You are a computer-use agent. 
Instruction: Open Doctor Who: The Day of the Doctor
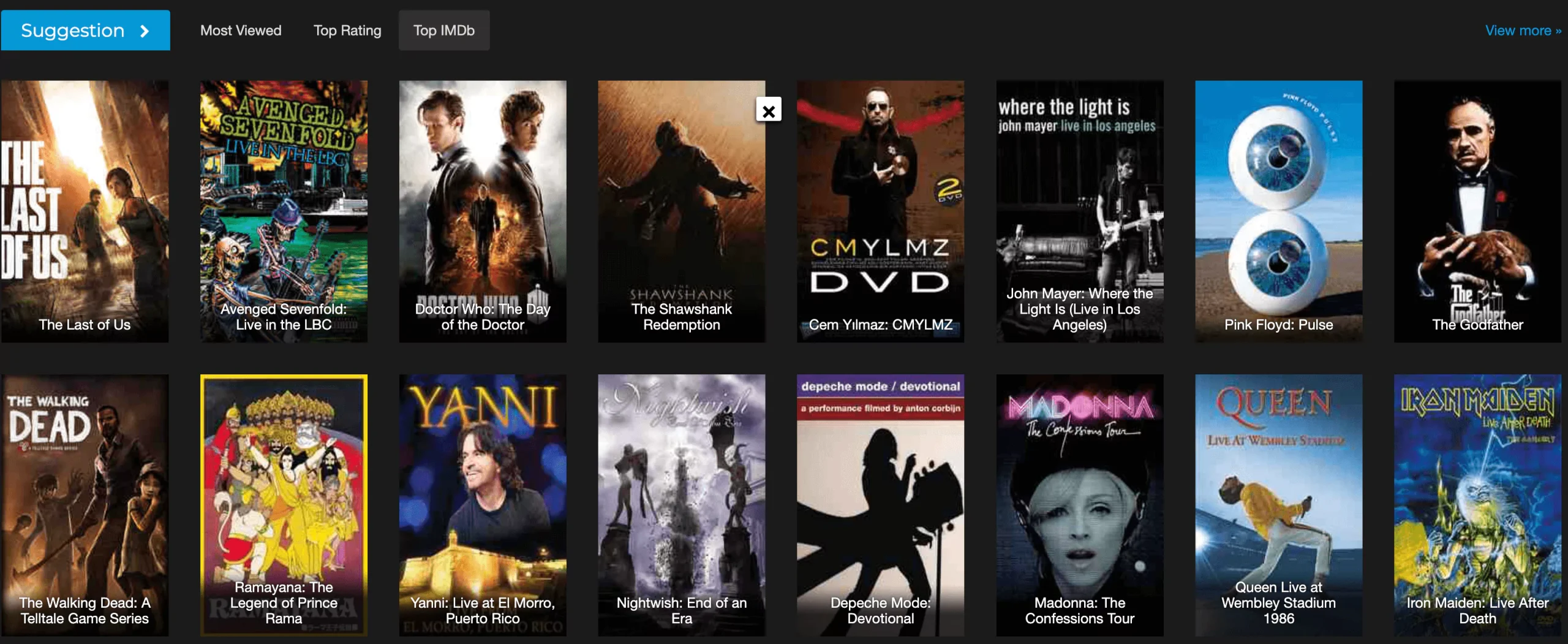483,211
